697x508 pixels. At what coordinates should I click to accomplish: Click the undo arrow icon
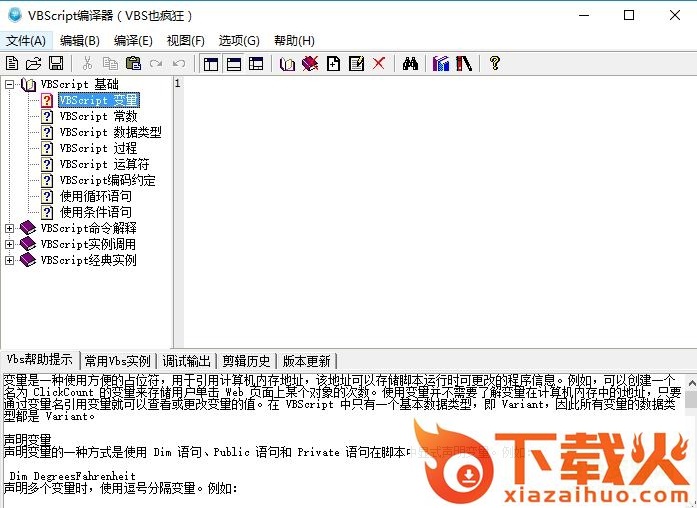click(x=179, y=64)
